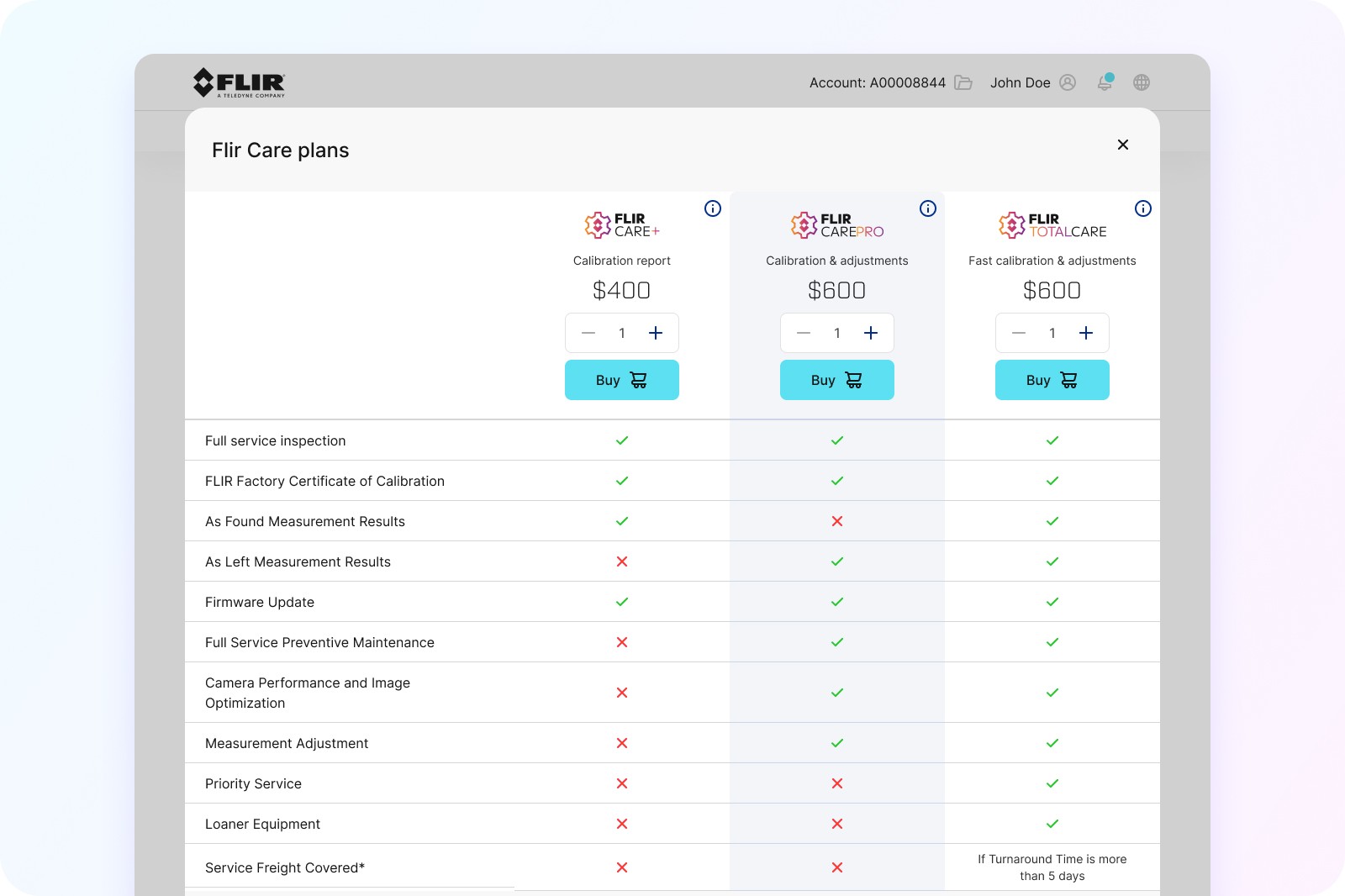Click CarePro red cross for Loaner Equipment

837,824
